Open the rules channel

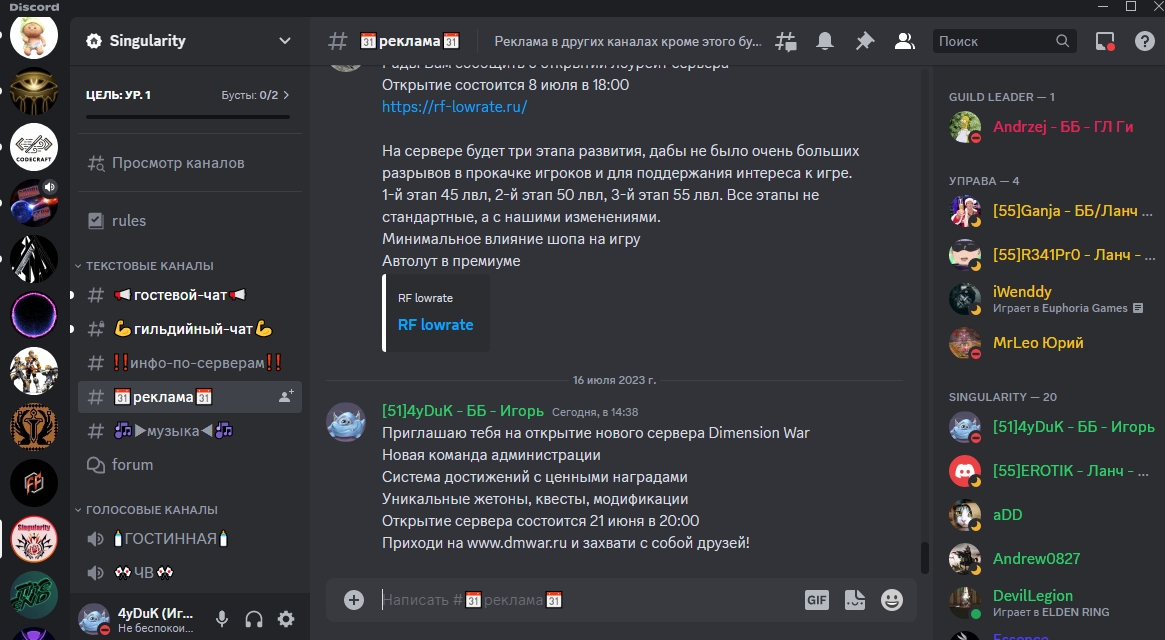pos(189,221)
